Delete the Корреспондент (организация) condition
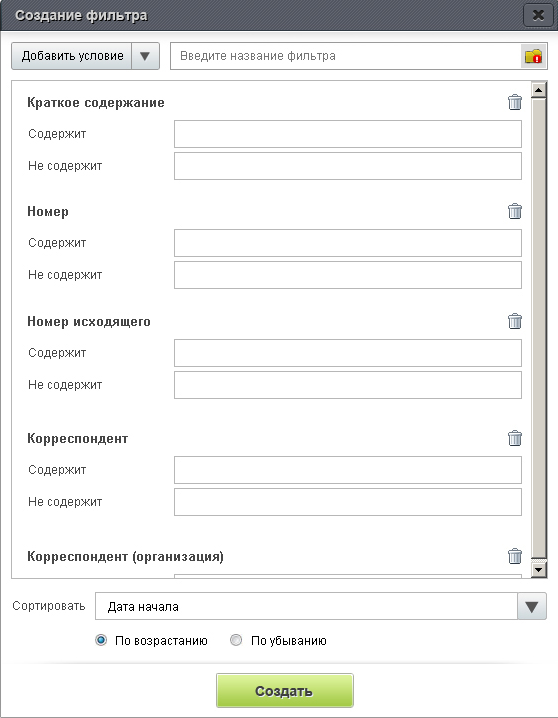558x718 pixels. [515, 556]
